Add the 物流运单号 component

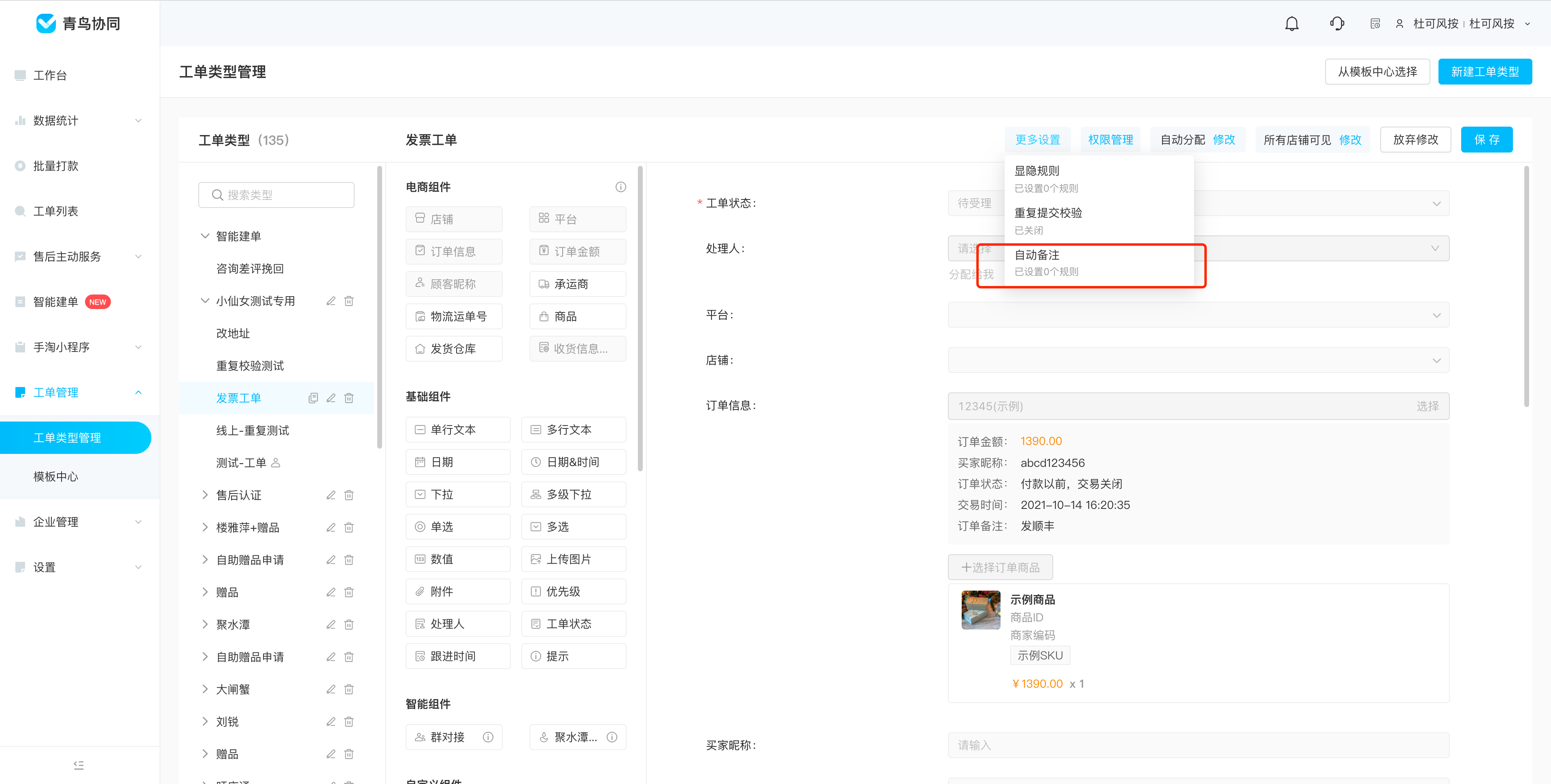[x=453, y=316]
